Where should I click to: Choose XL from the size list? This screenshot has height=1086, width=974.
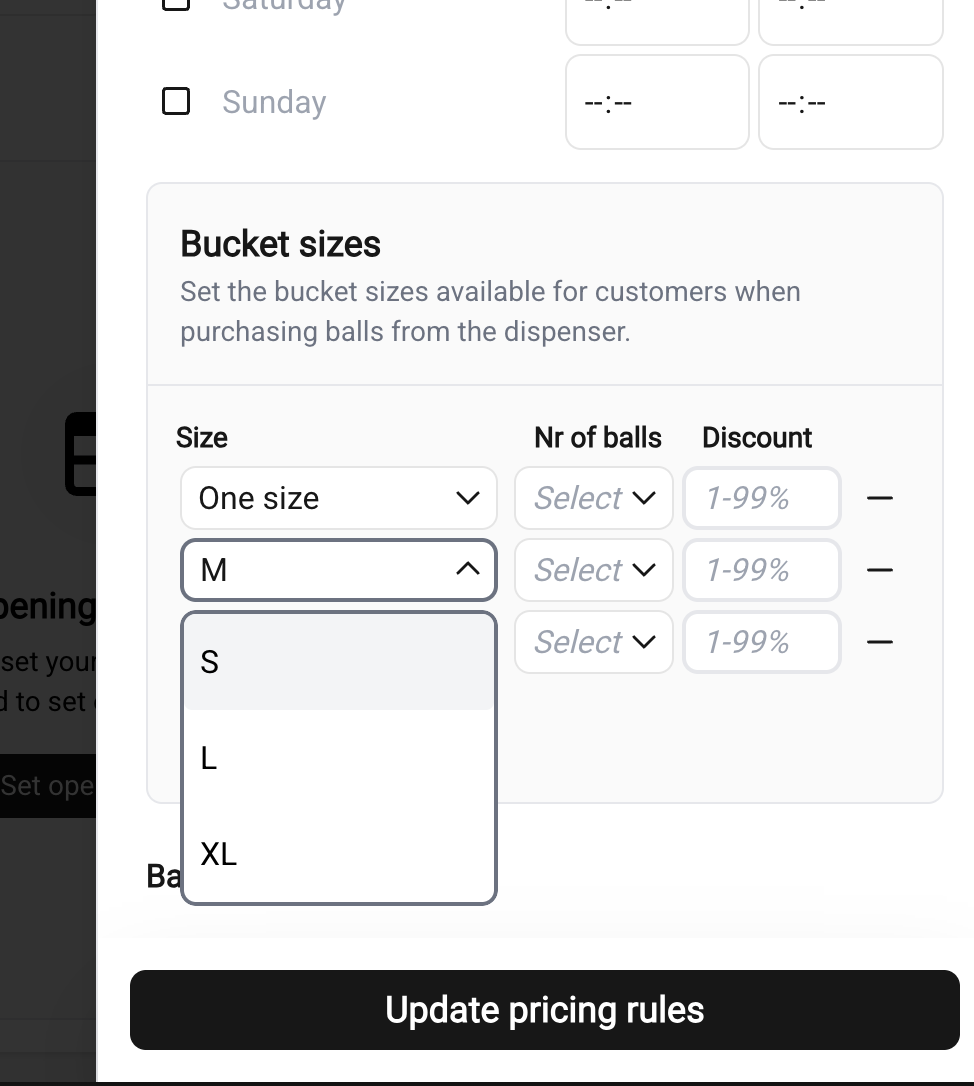point(339,854)
